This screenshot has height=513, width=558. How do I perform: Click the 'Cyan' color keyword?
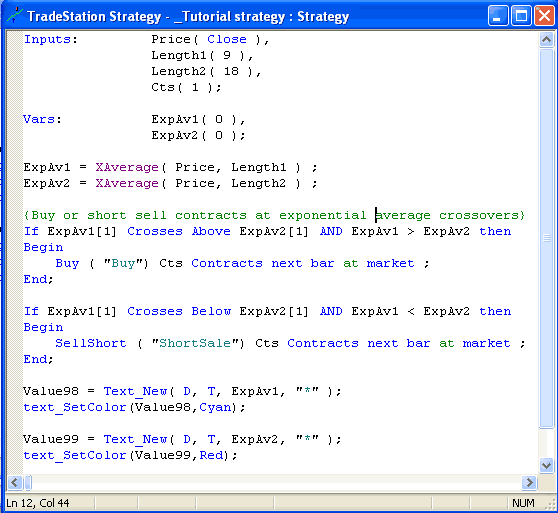coord(215,407)
